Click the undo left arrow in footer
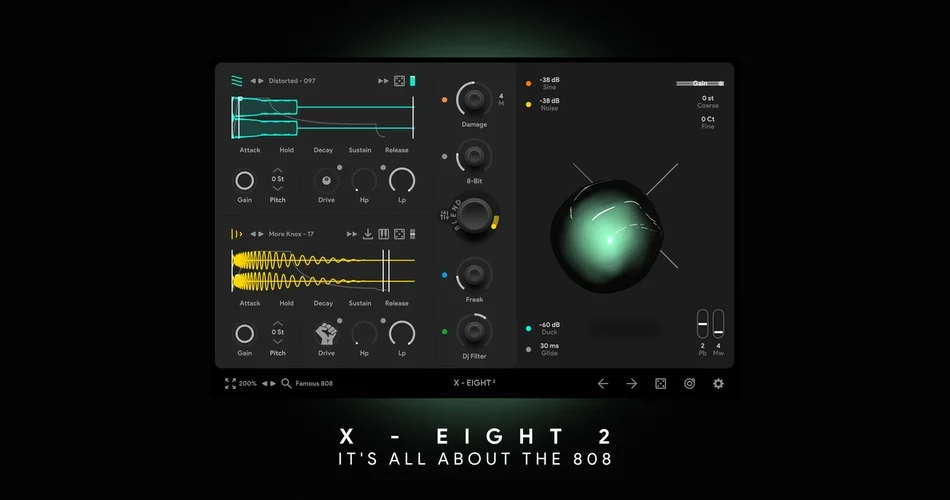The width and height of the screenshot is (950, 500). pyautogui.click(x=603, y=384)
